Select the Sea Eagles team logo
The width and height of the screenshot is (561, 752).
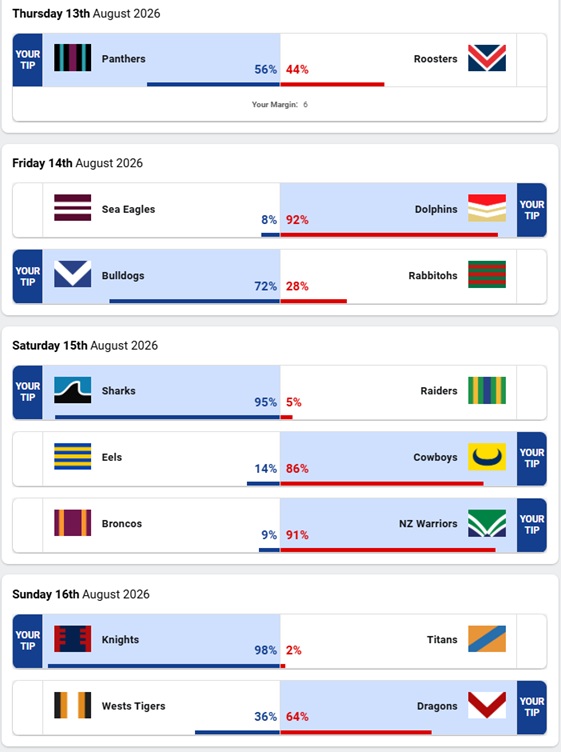pyautogui.click(x=72, y=208)
